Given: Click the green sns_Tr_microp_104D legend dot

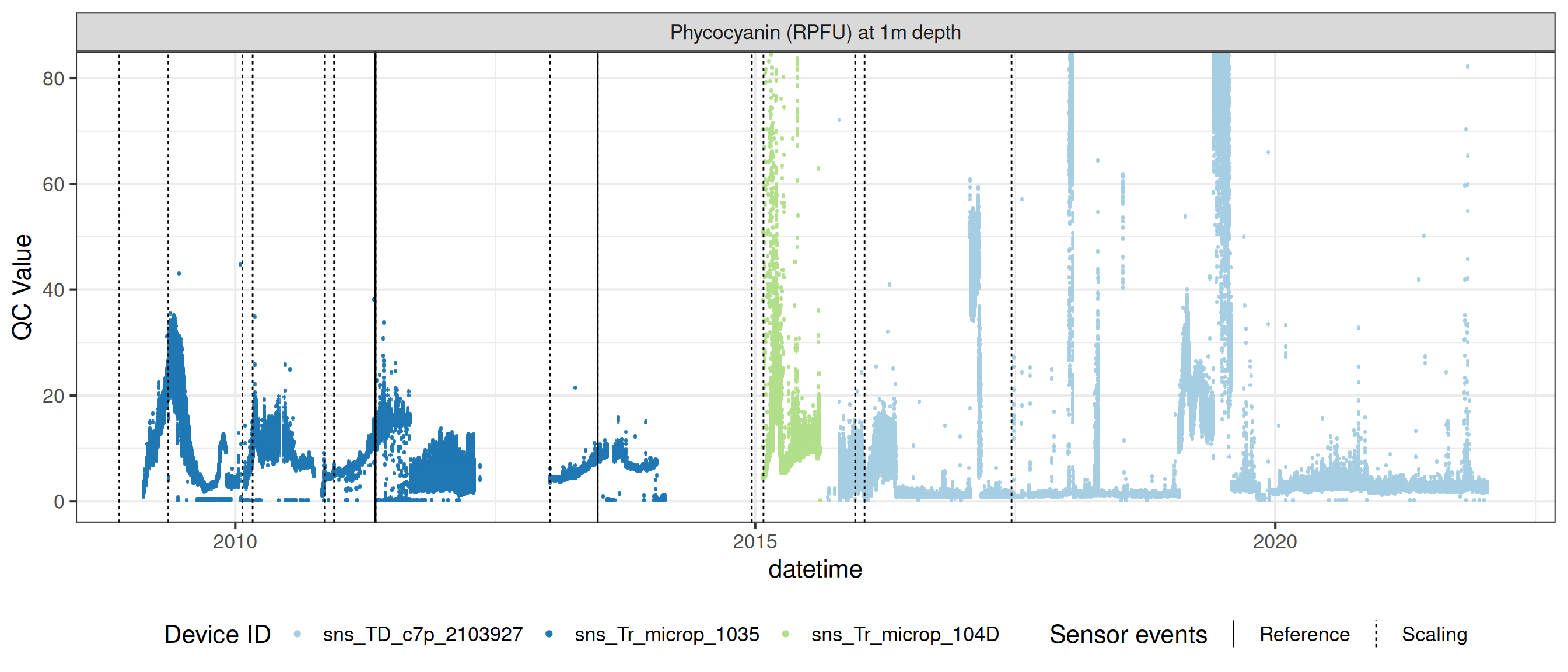Looking at the screenshot, I should 786,634.
